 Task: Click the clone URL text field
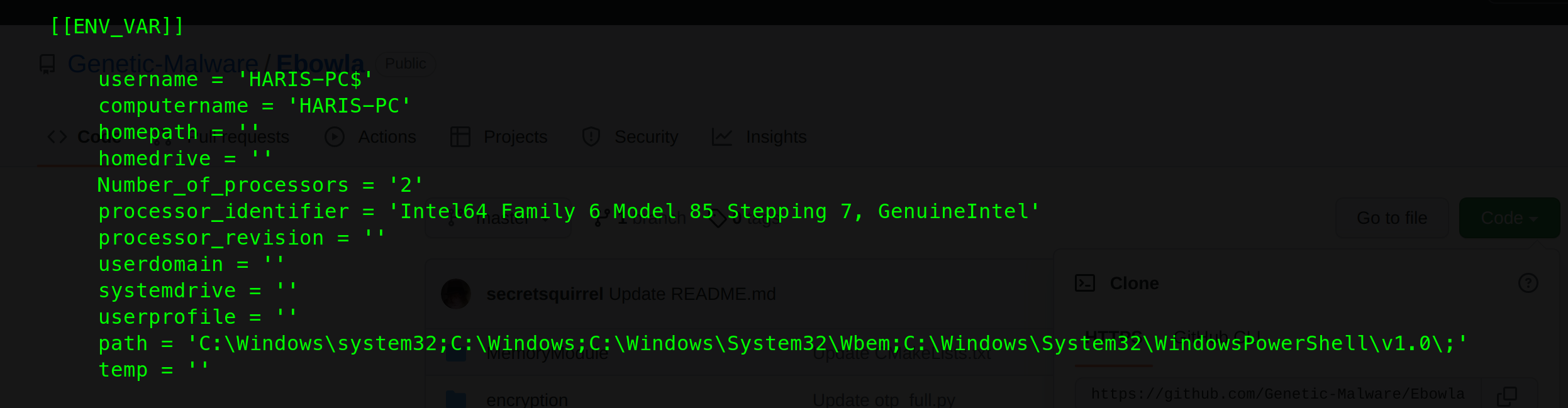[x=1277, y=394]
